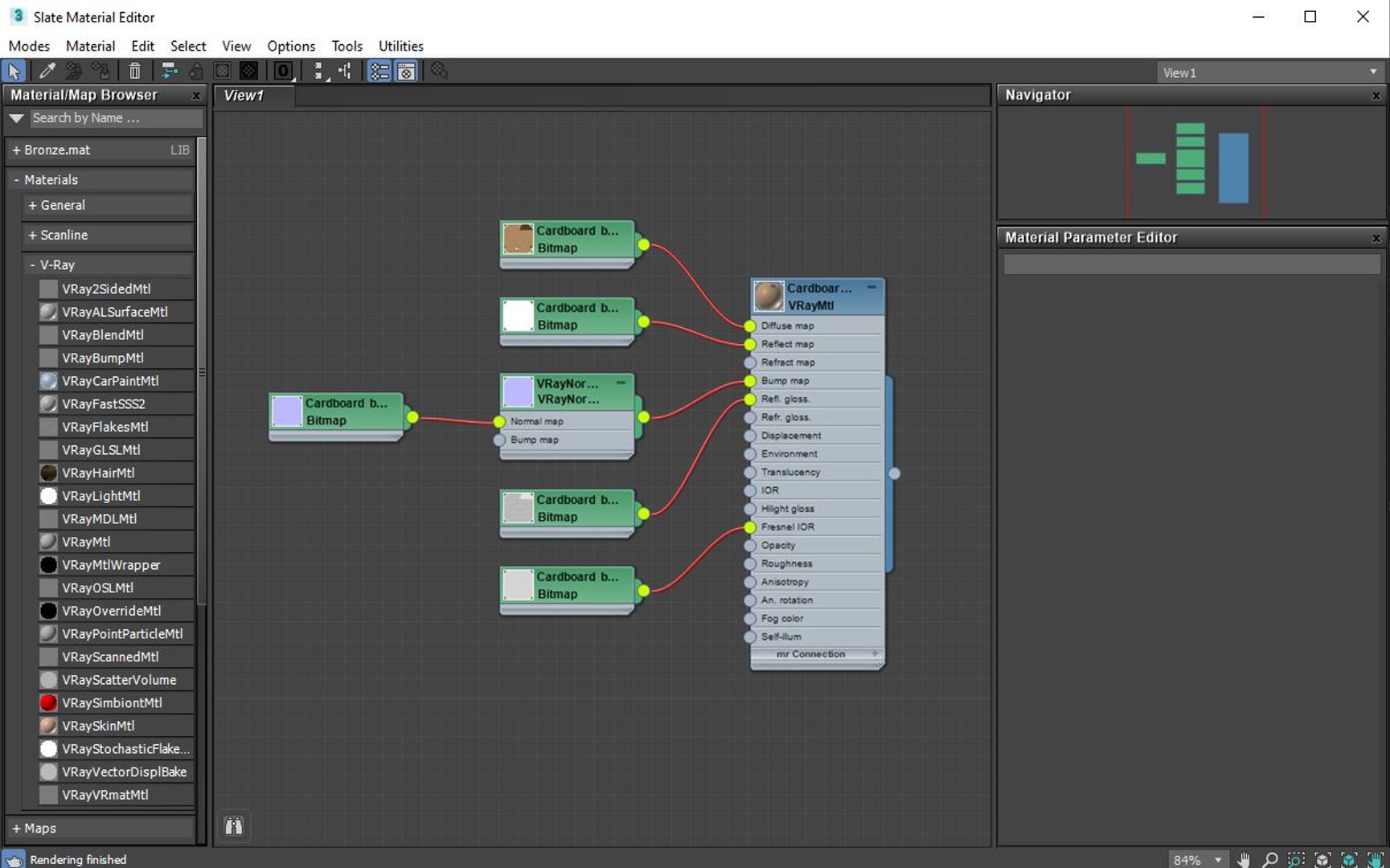
Task: Open the Material menu
Action: tap(90, 46)
